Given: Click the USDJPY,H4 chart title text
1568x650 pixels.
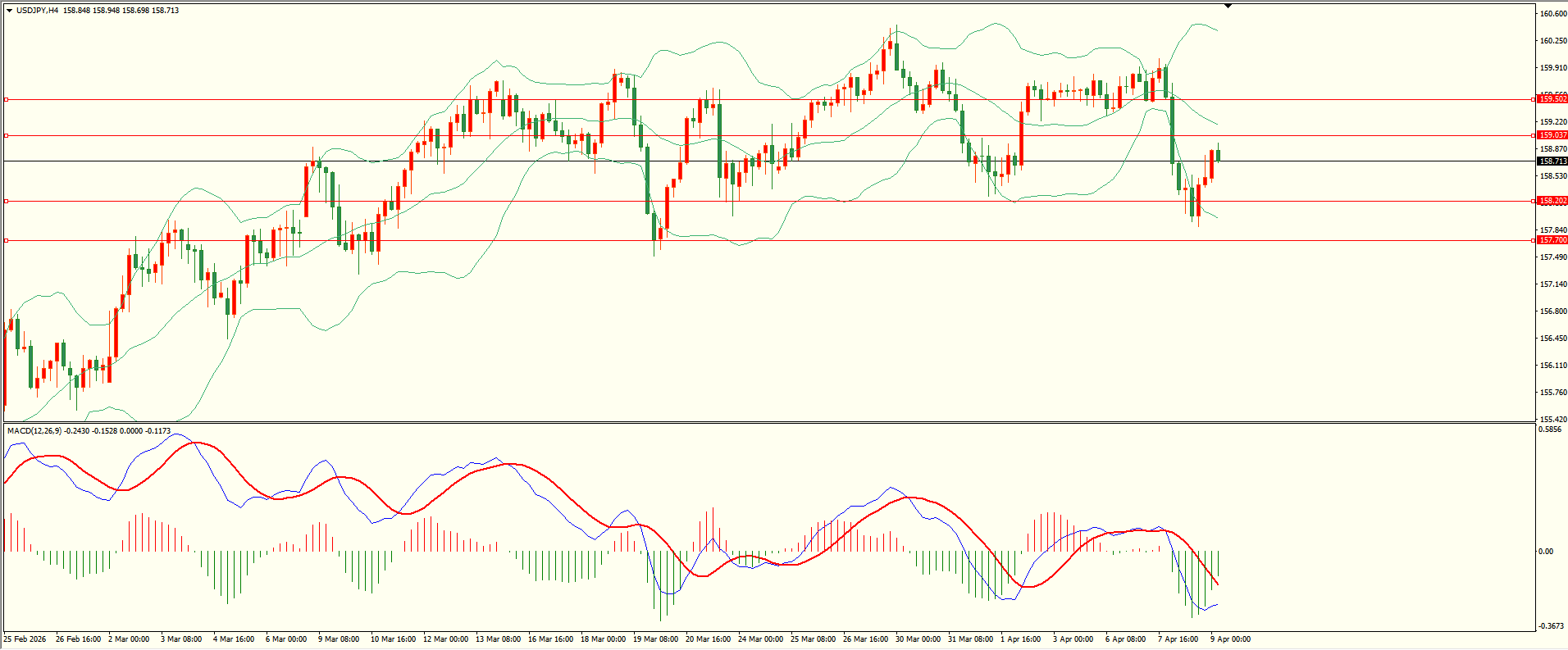Looking at the screenshot, I should coord(37,11).
